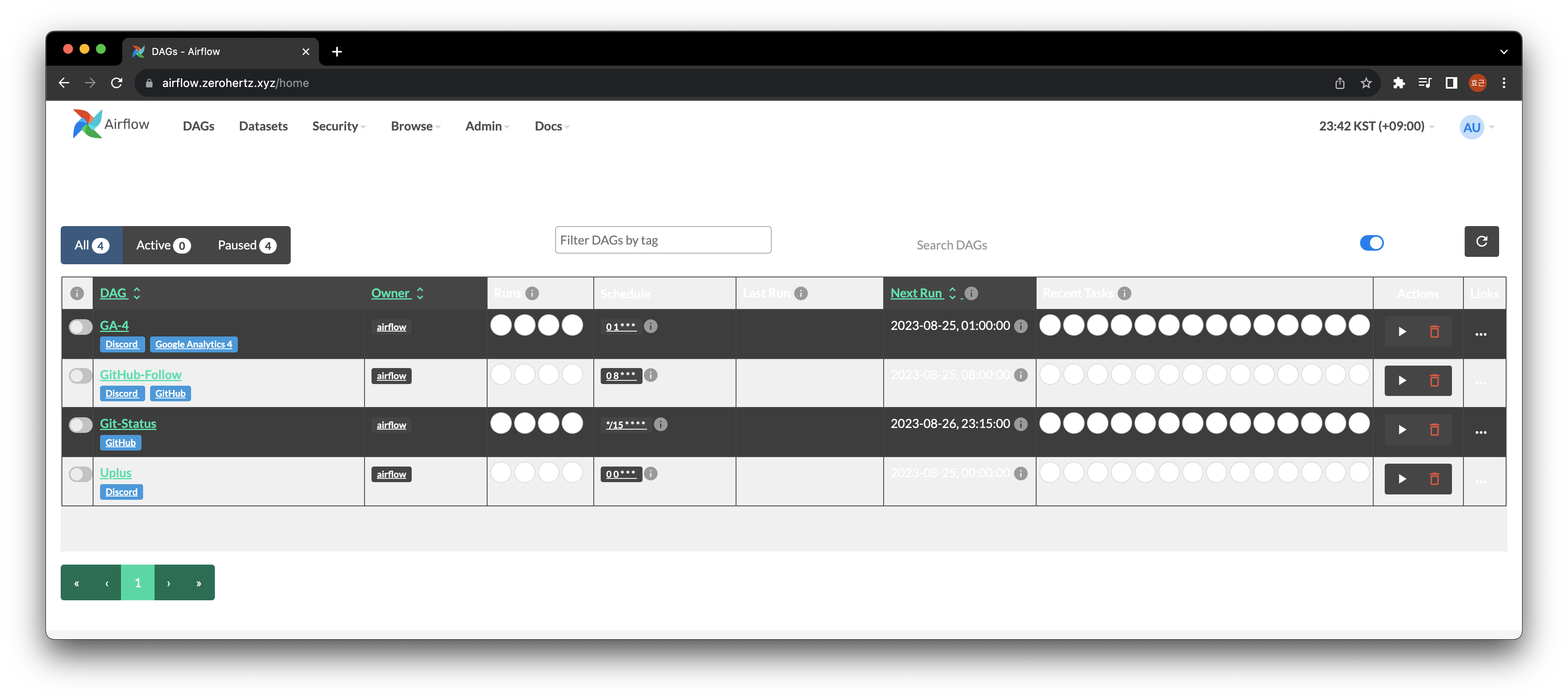The width and height of the screenshot is (1568, 700).
Task: Select the All 4 filter tab
Action: pyautogui.click(x=91, y=245)
